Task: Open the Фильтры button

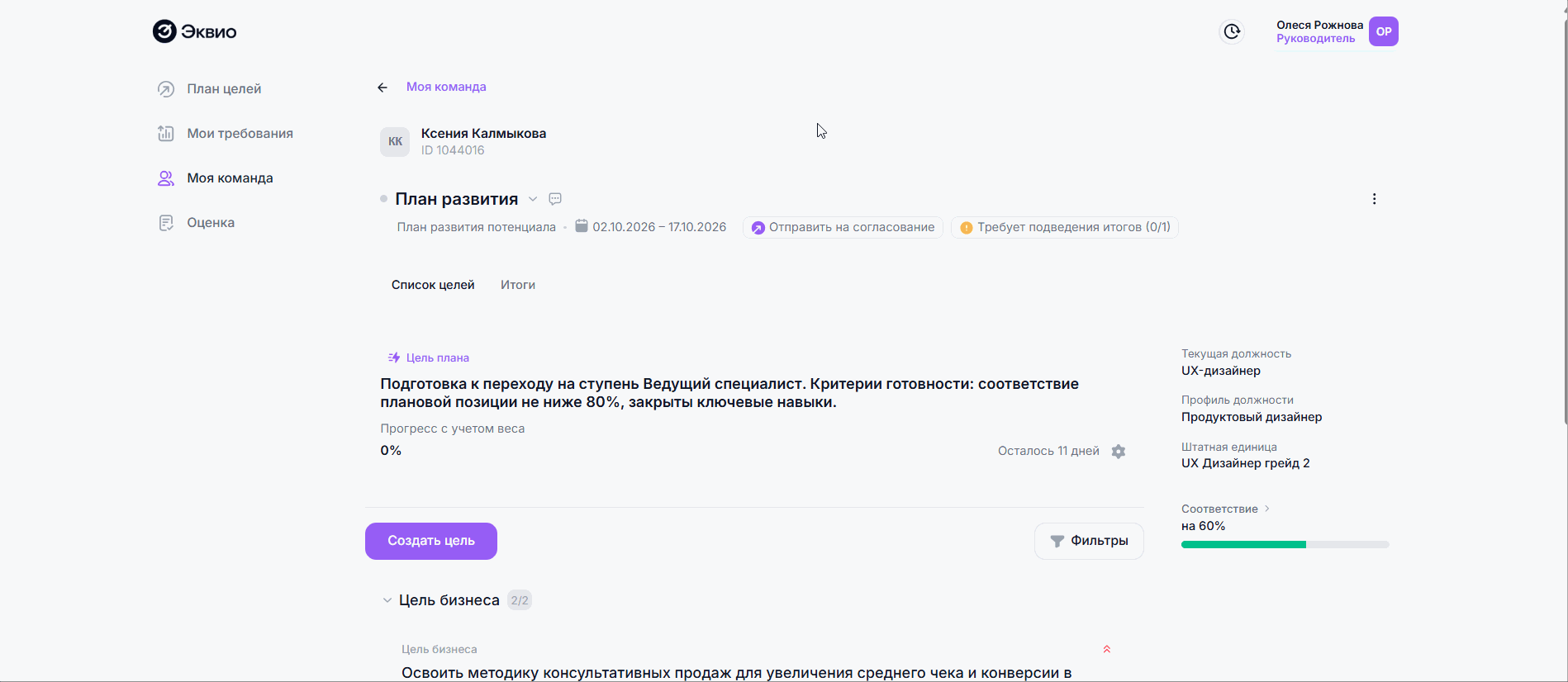Action: click(1089, 541)
